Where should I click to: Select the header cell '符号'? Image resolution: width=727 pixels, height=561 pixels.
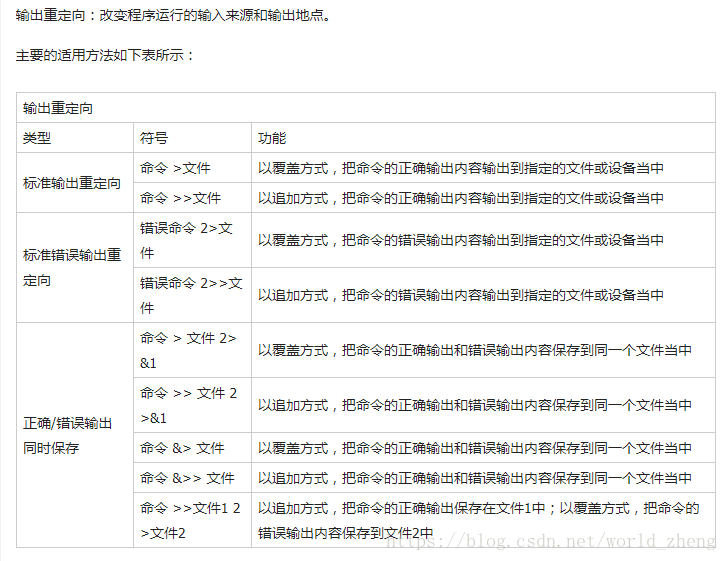coord(192,138)
